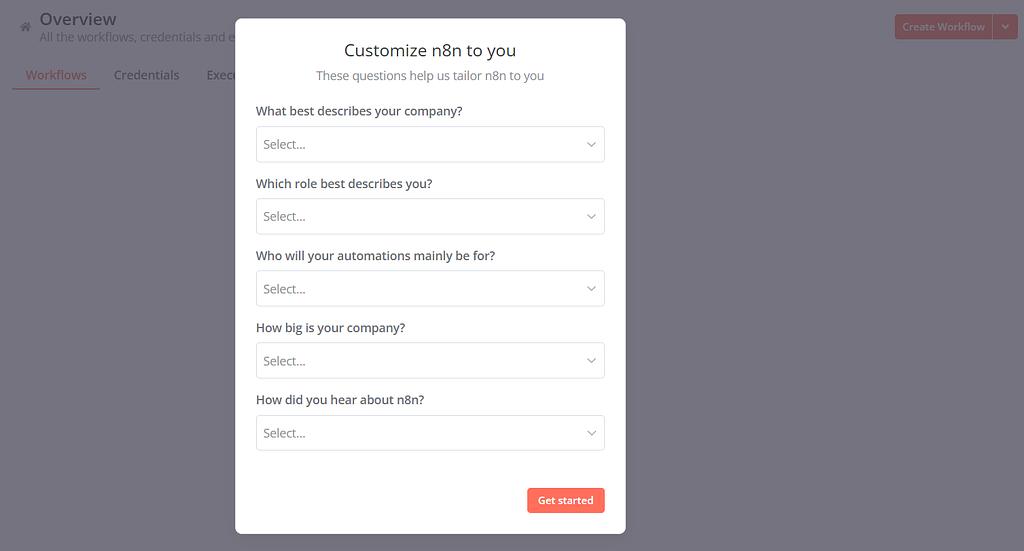Viewport: 1024px width, 551px height.
Task: Open the 'Which role best describes you?' select box
Action: coord(420,216)
